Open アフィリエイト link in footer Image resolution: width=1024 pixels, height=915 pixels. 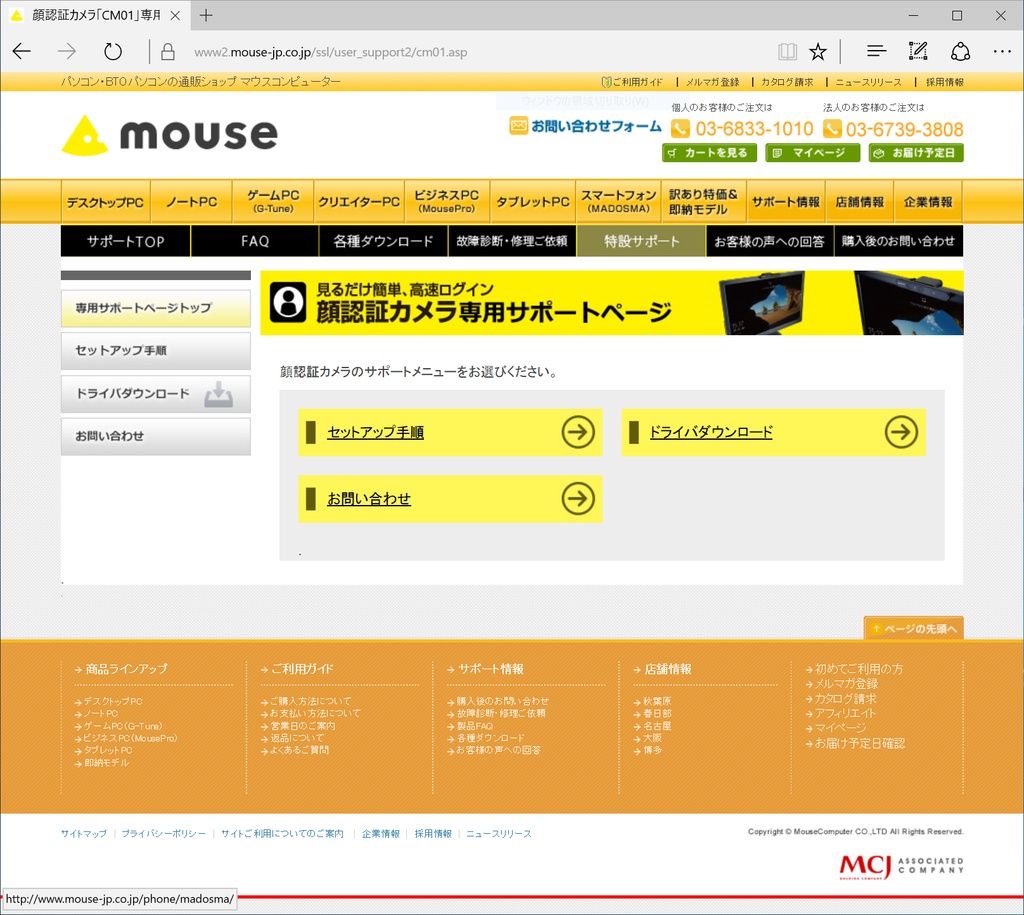(846, 713)
